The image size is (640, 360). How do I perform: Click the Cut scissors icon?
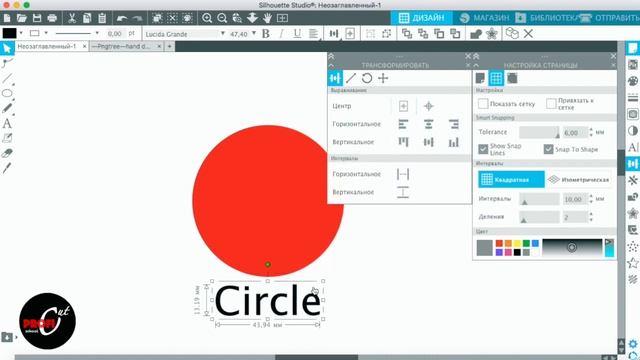pyautogui.click(x=72, y=18)
